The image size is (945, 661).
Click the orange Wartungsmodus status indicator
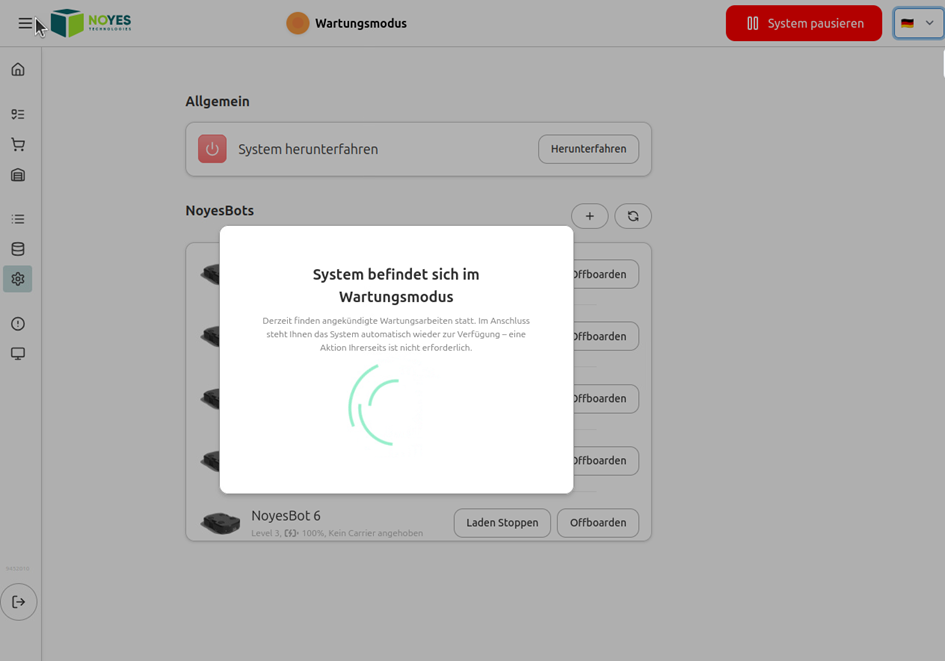297,23
